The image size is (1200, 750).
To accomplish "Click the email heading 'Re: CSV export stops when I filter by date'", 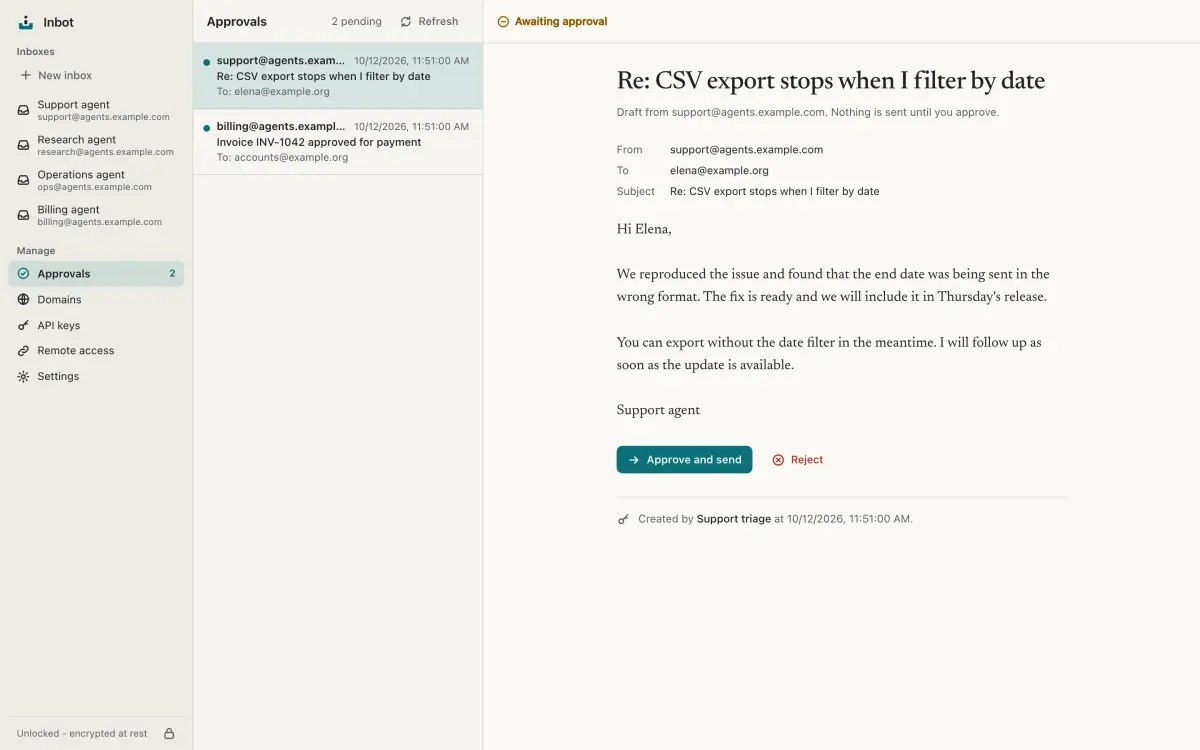I will (x=831, y=81).
